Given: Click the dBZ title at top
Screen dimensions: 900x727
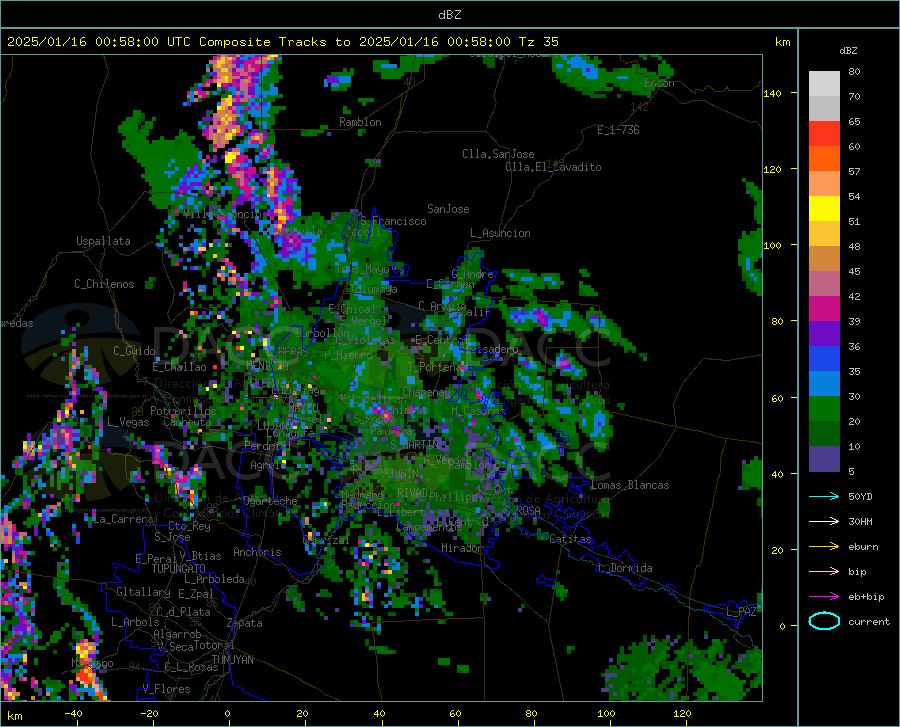Looking at the screenshot, I should 449,15.
